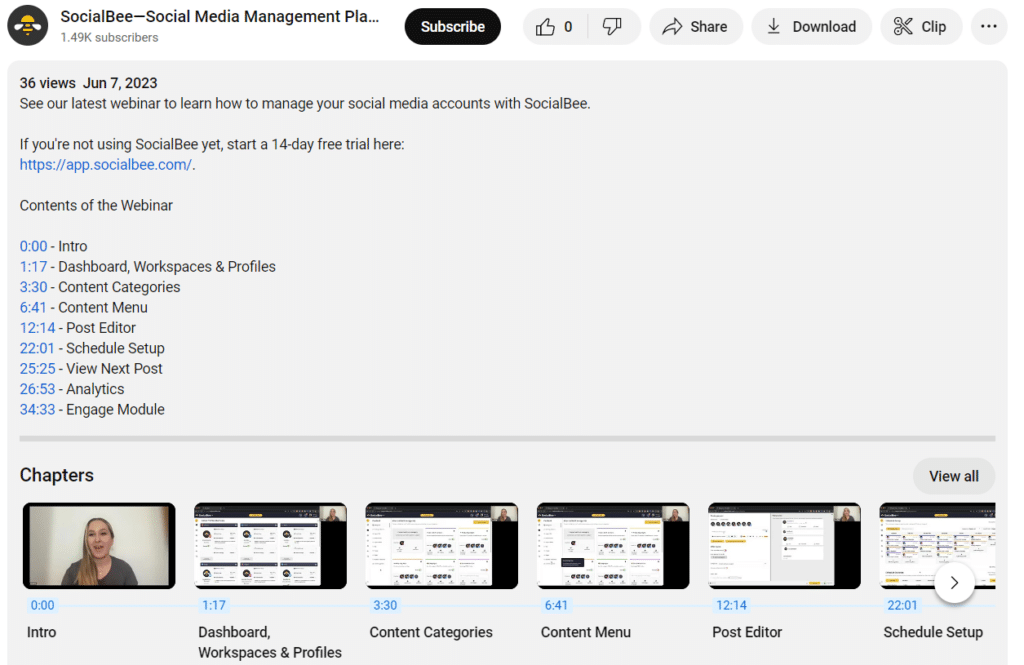
Task: Open the SocialBee channel avatar
Action: click(27, 25)
